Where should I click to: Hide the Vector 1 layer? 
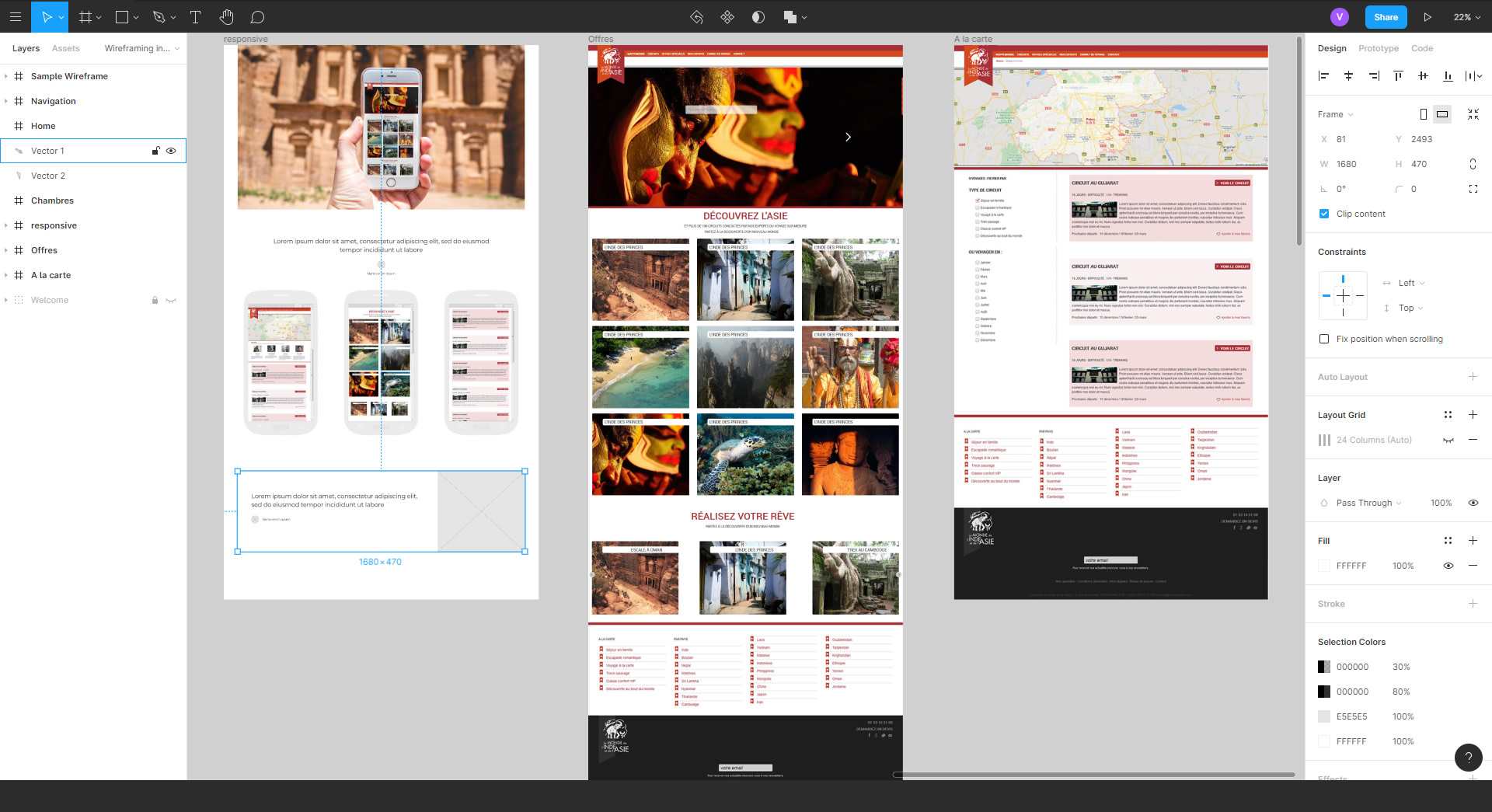pyautogui.click(x=171, y=151)
